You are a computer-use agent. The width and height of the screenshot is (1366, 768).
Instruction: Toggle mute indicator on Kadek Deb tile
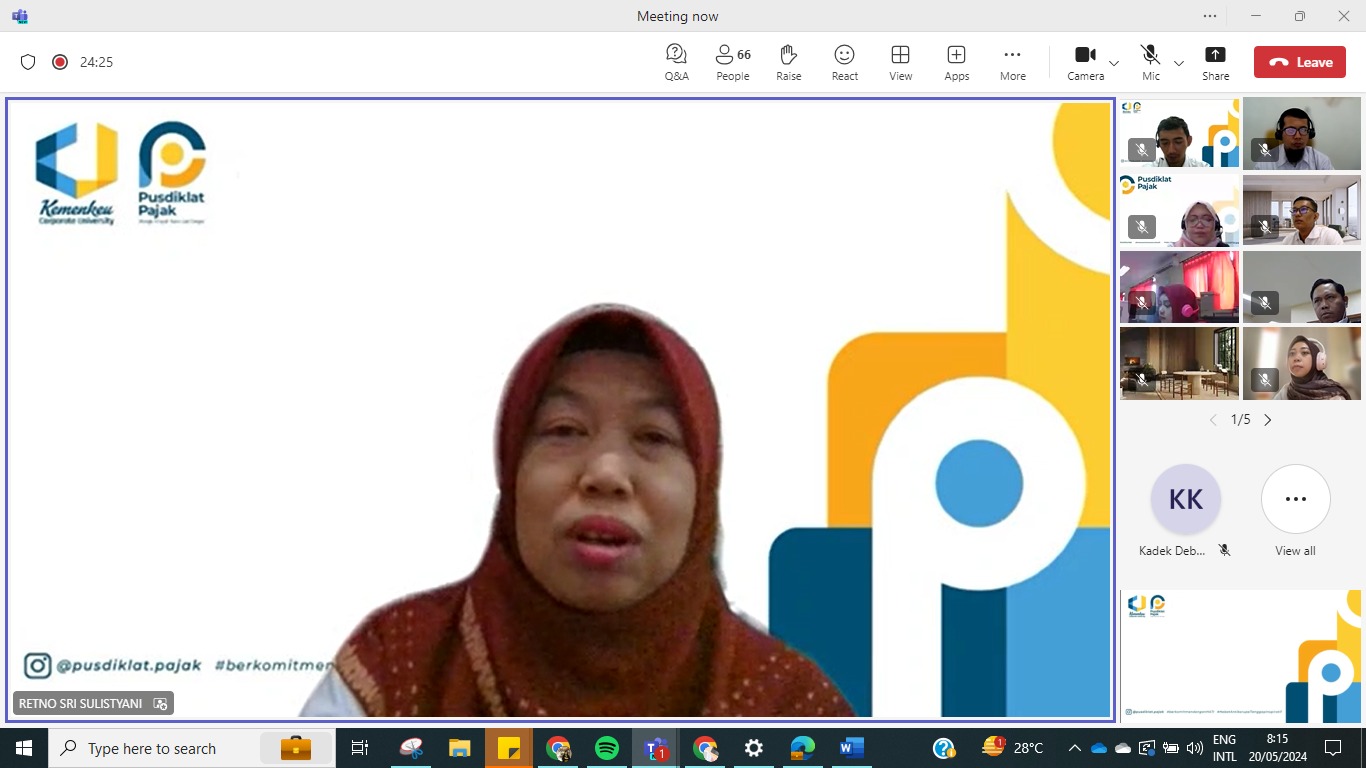[x=1224, y=550]
